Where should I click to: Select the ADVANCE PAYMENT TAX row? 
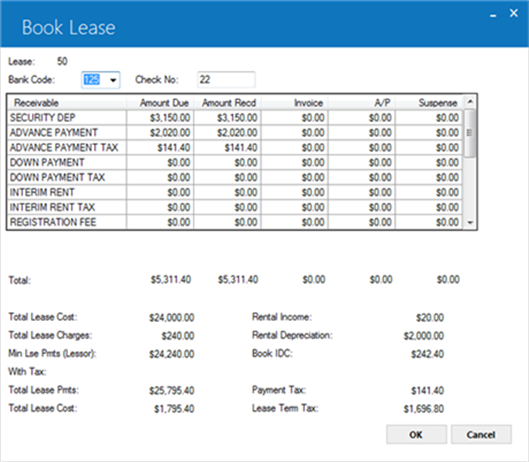click(x=235, y=147)
